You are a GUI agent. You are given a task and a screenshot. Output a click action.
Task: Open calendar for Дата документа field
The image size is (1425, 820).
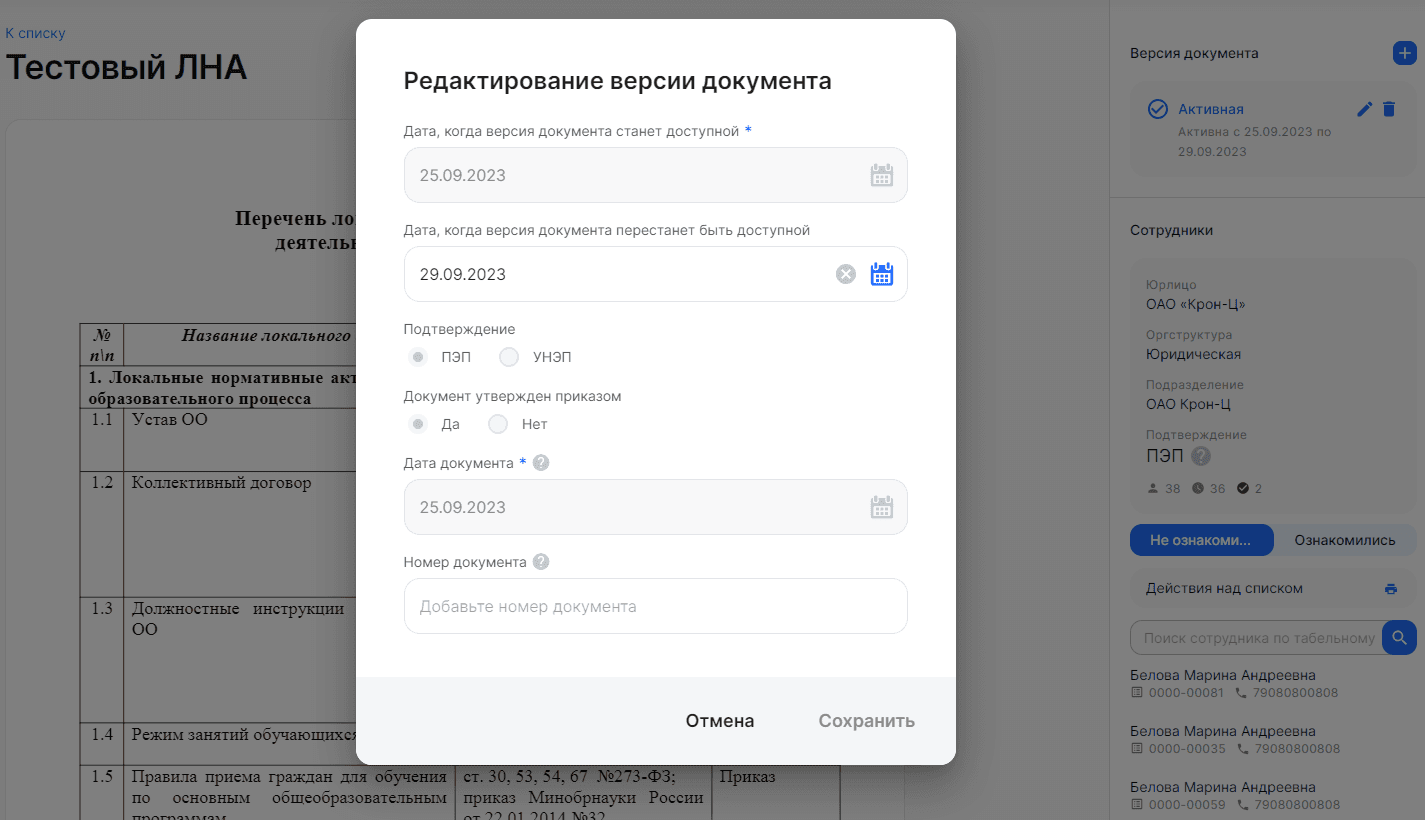coord(881,507)
